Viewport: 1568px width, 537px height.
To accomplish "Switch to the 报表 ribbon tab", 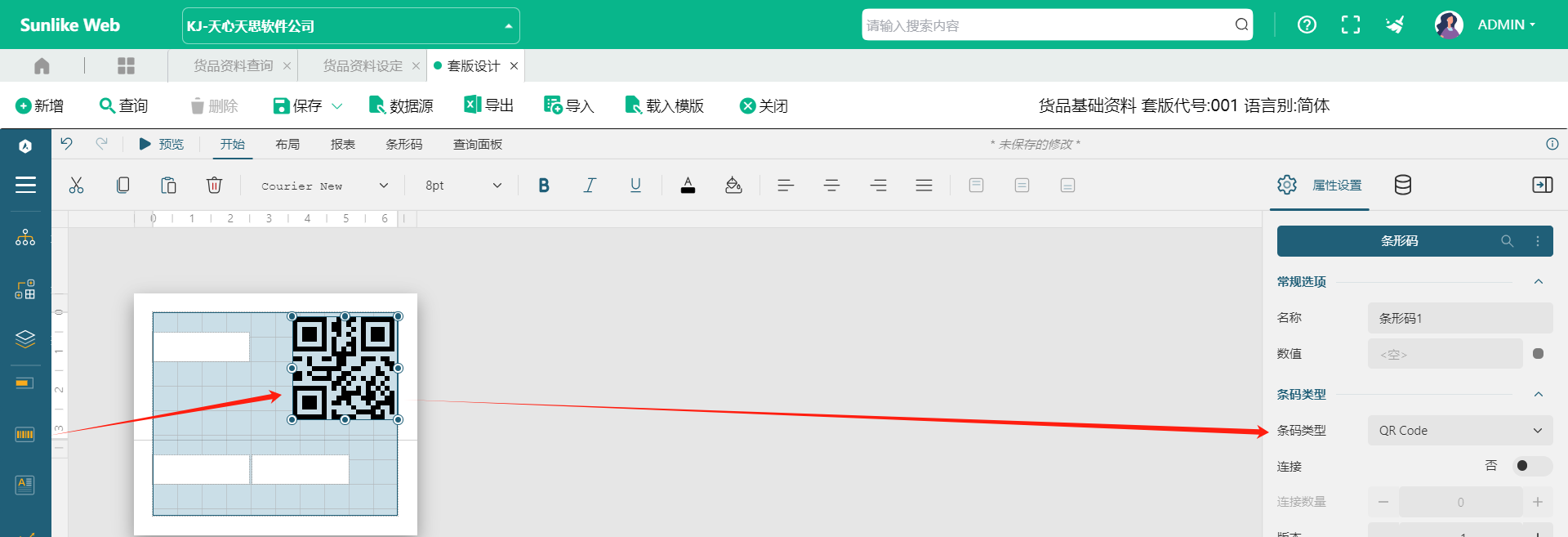I will pyautogui.click(x=343, y=144).
